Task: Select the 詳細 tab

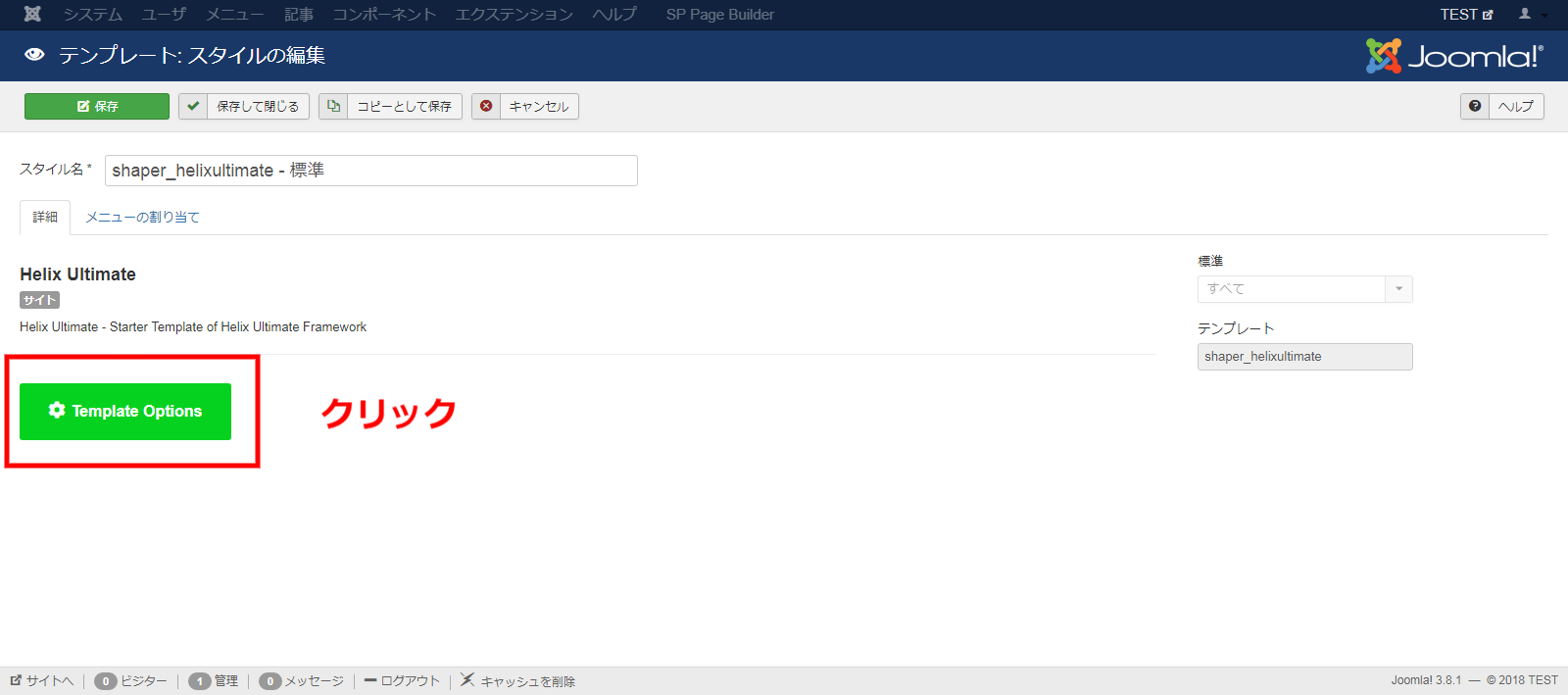Action: point(45,217)
